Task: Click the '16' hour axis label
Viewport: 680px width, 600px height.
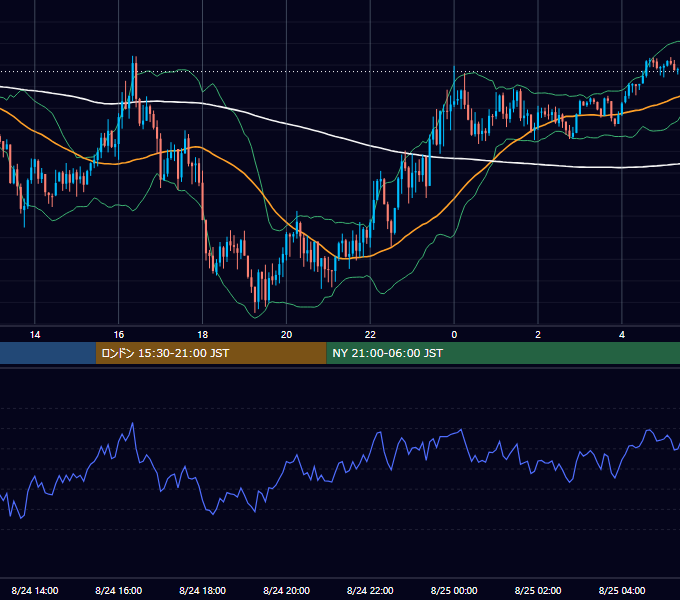Action: point(118,335)
